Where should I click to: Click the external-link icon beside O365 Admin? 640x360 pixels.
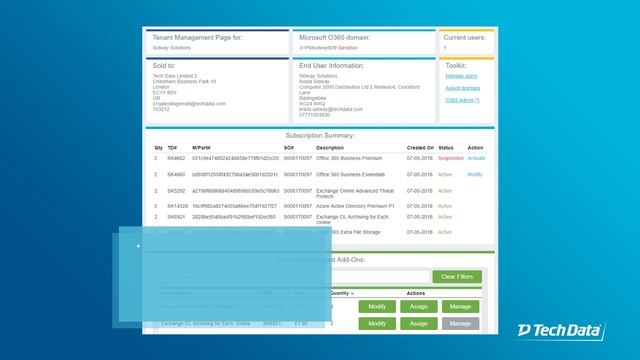[477, 100]
